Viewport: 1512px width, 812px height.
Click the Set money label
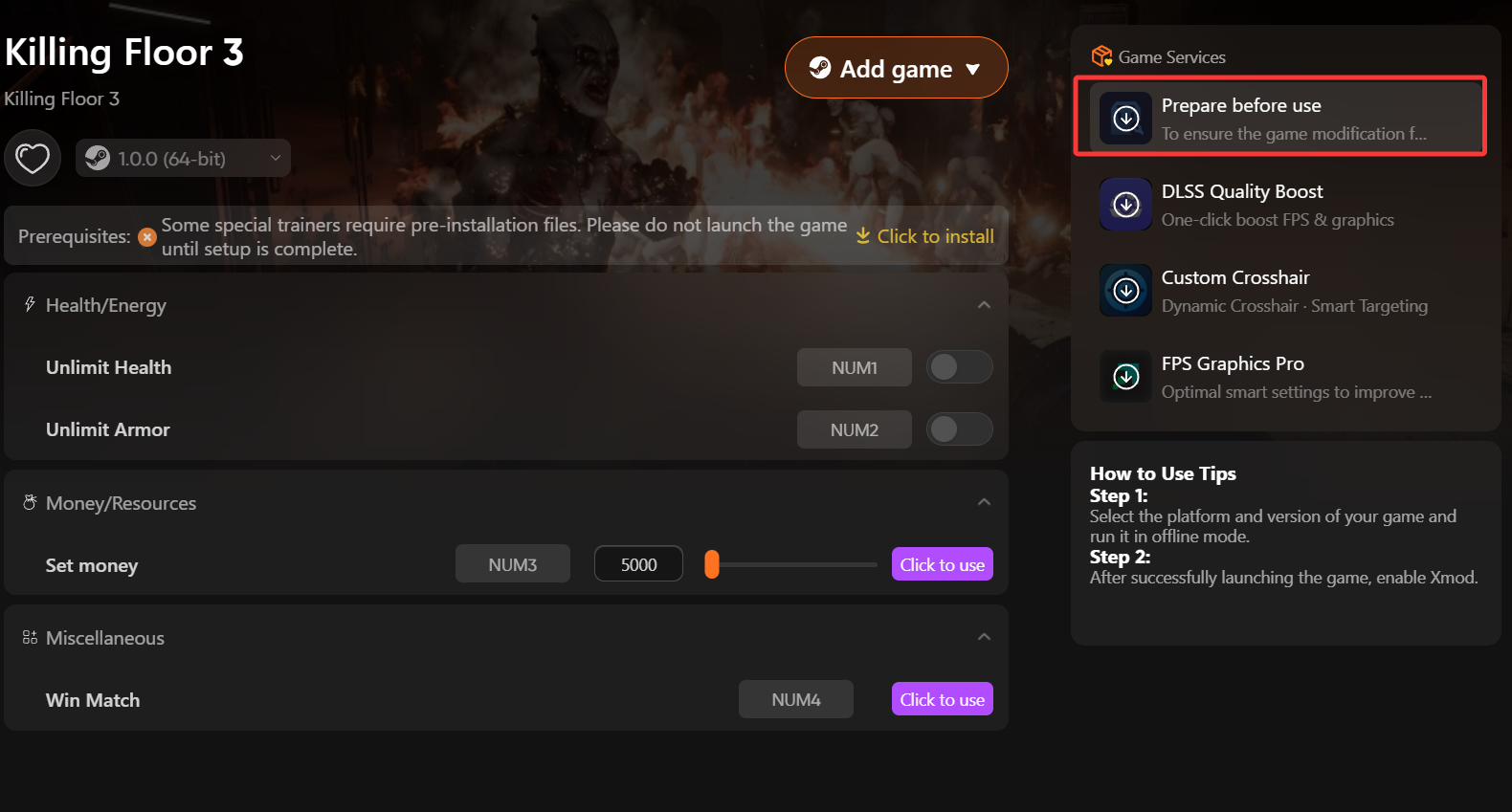point(92,565)
